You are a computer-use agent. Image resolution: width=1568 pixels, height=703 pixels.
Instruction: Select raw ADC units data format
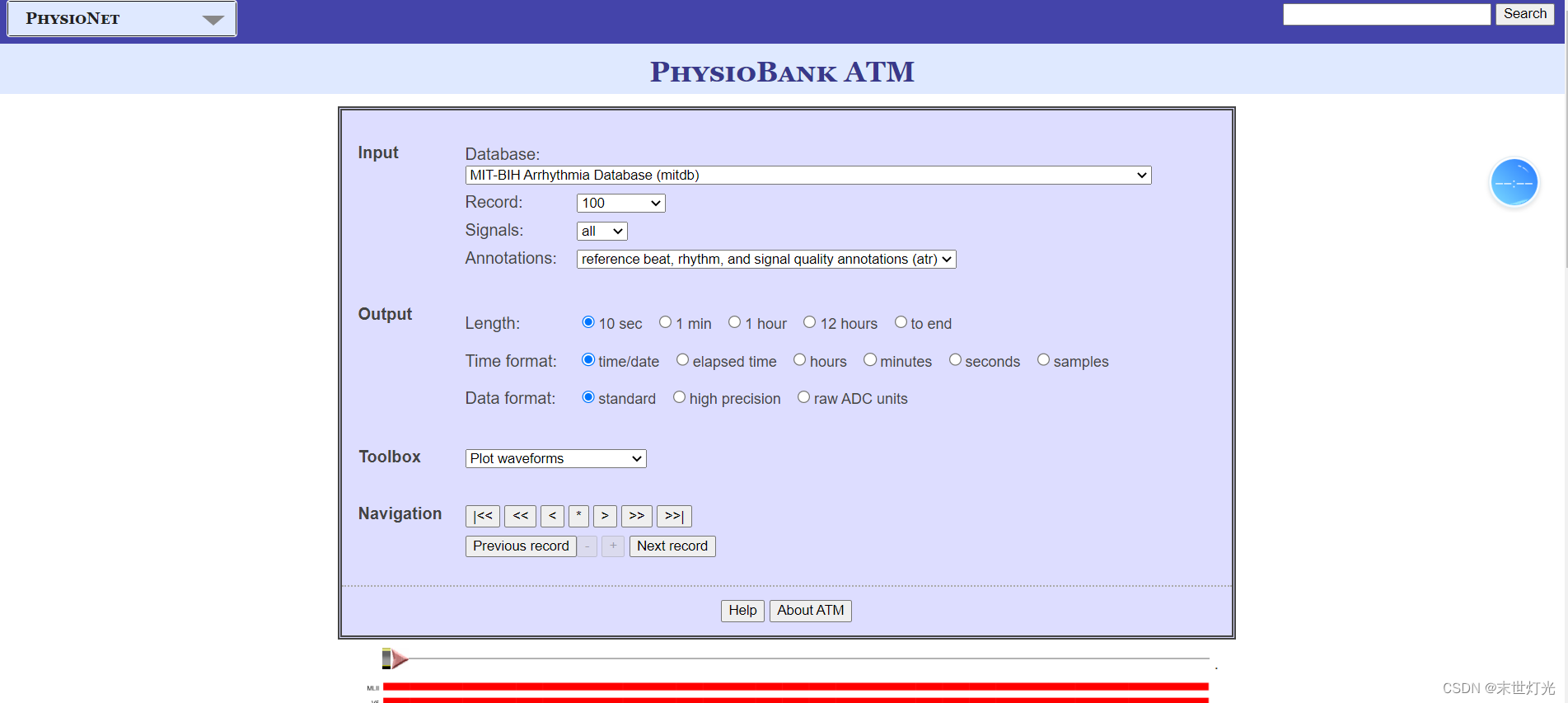tap(803, 397)
